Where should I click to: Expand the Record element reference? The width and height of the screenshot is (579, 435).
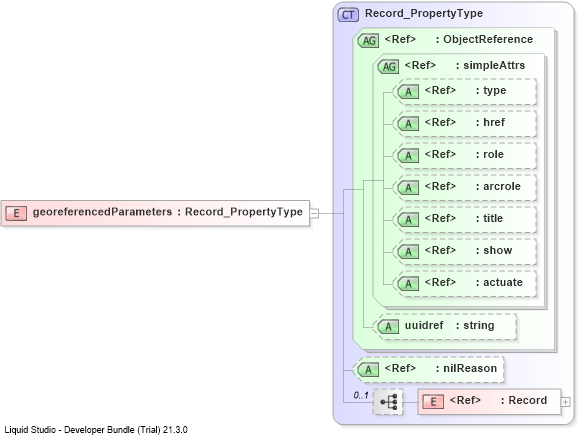pyautogui.click(x=565, y=402)
